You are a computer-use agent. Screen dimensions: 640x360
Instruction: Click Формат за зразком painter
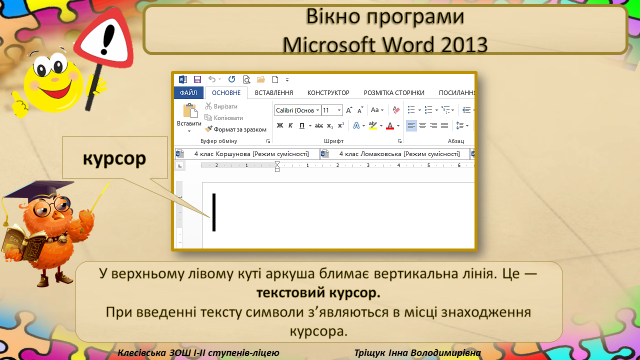point(236,129)
